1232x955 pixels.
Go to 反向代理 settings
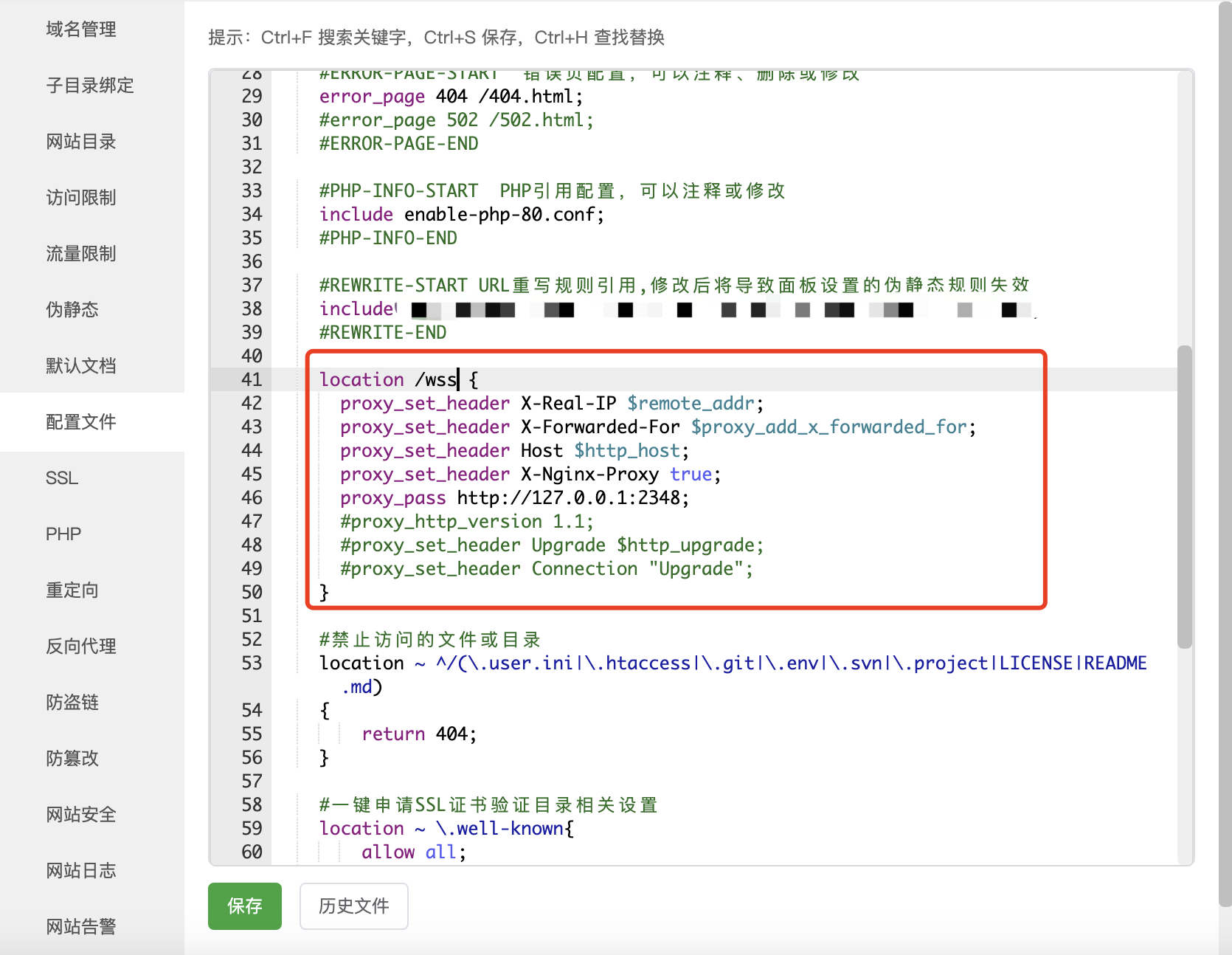click(x=81, y=647)
